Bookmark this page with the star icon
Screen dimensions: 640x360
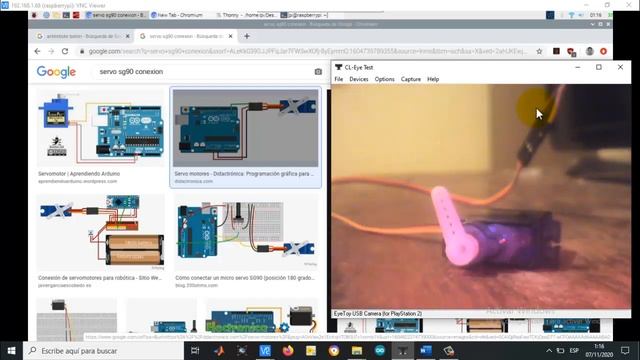click(540, 51)
